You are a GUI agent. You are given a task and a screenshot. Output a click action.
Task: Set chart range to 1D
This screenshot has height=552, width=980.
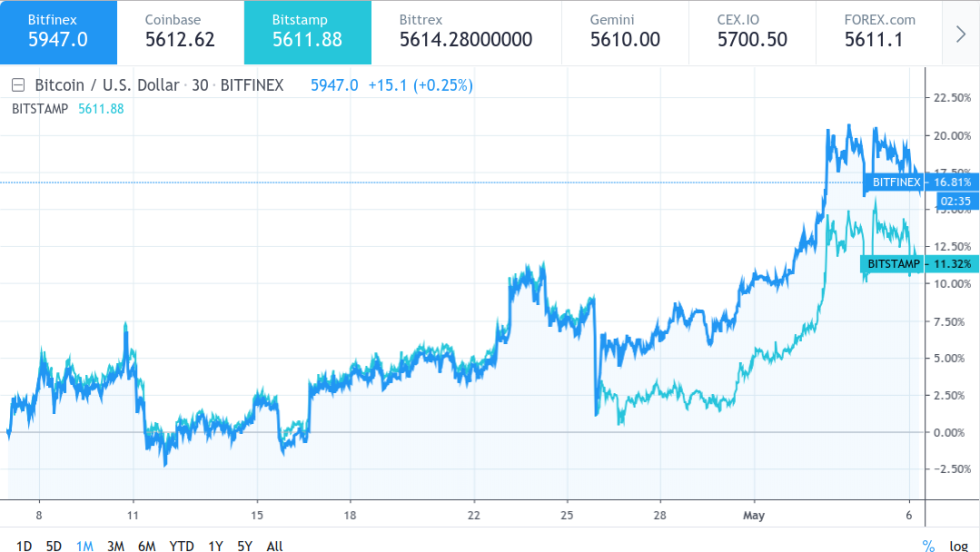click(x=24, y=545)
